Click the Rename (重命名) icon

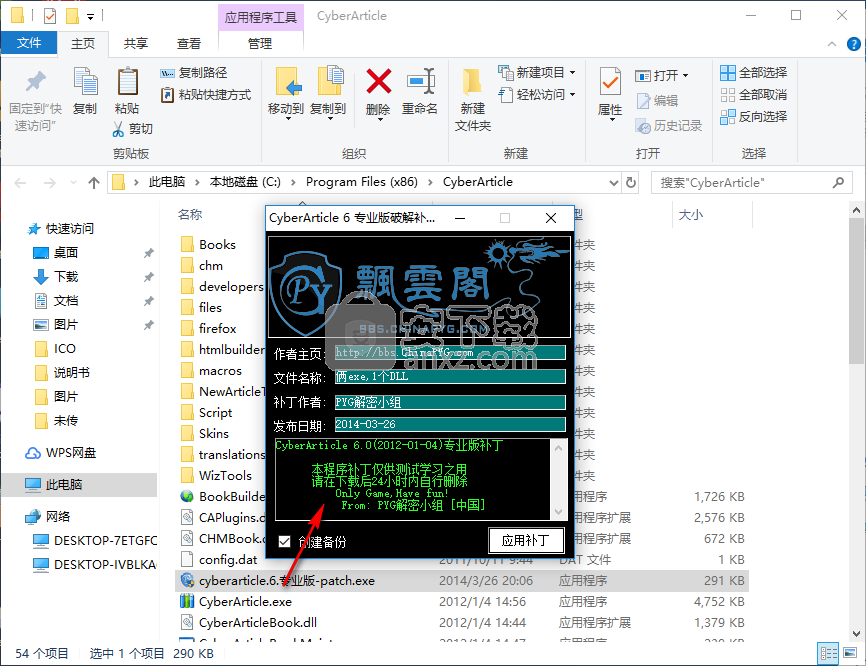[420, 82]
